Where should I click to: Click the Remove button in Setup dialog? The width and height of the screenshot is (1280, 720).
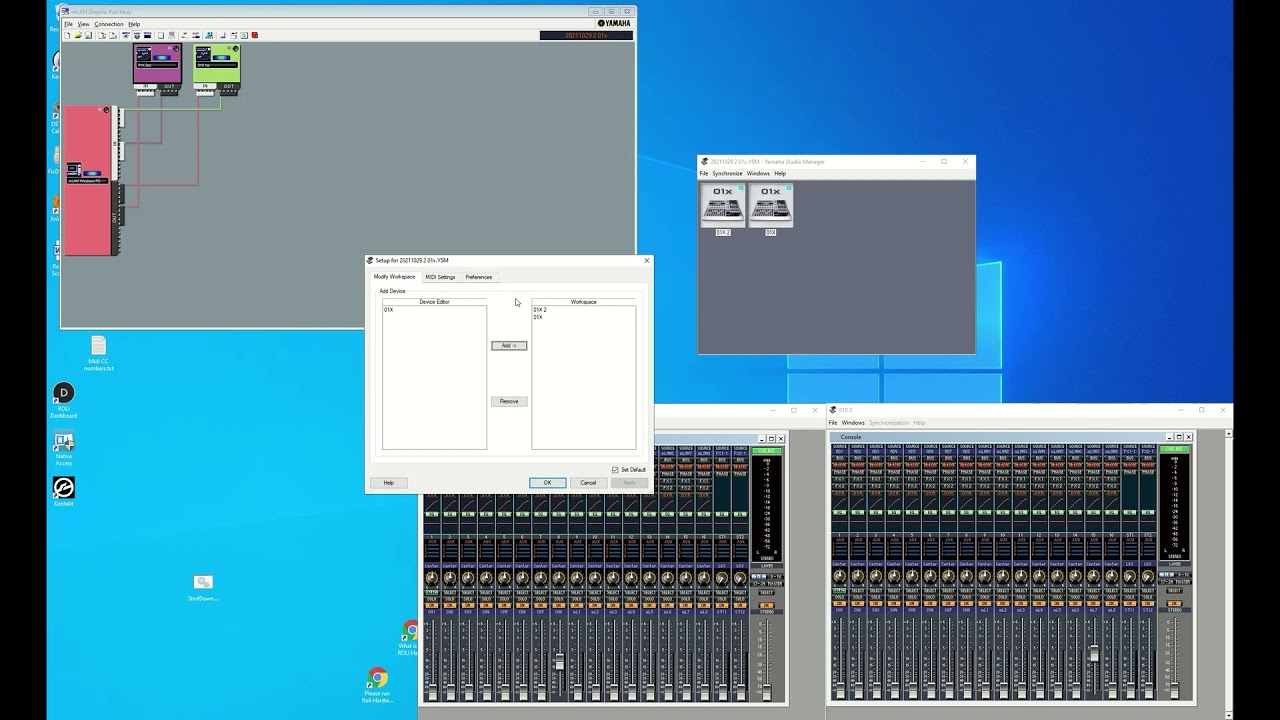click(x=509, y=401)
